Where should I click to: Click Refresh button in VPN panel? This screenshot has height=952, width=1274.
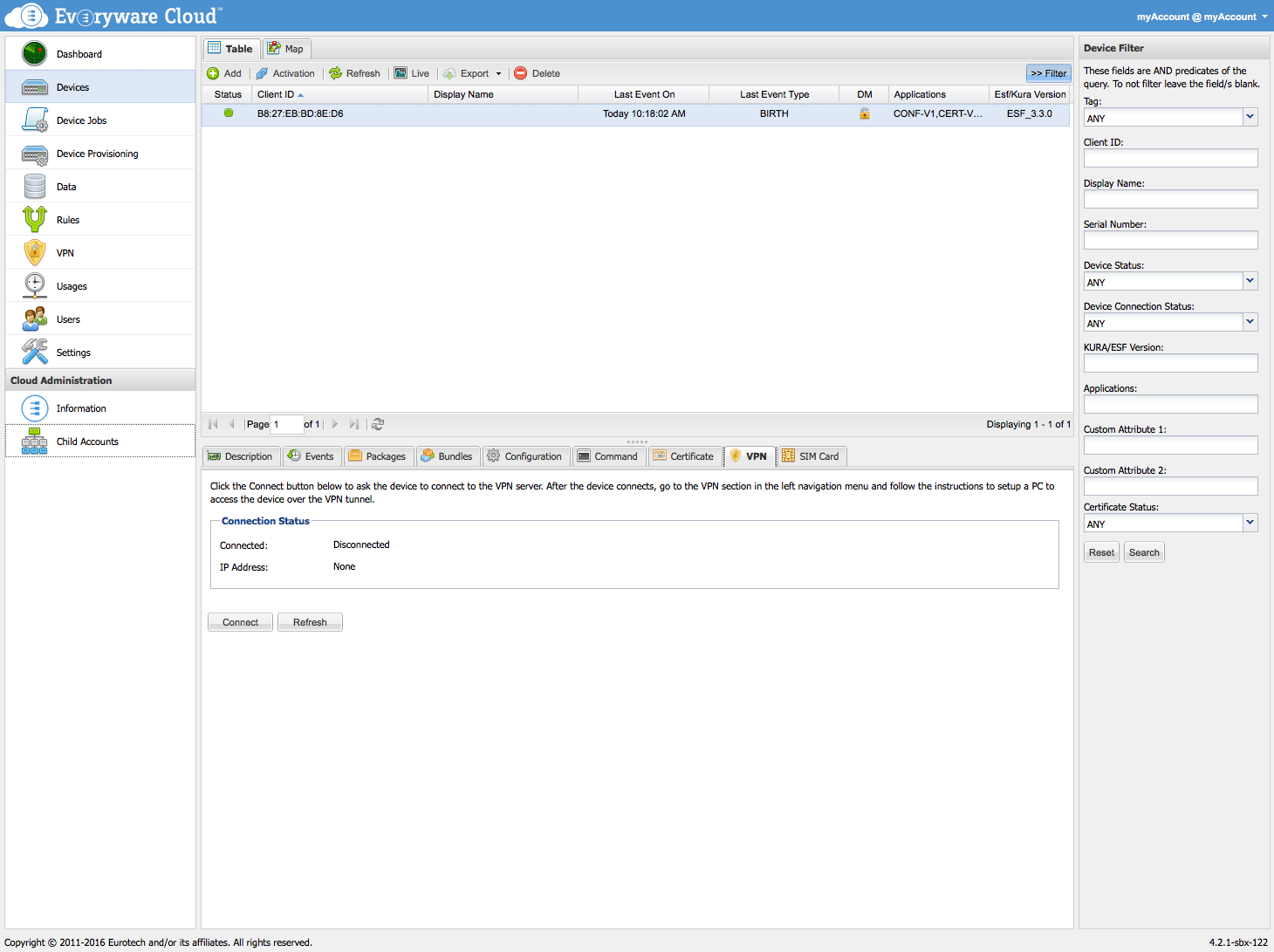click(310, 622)
